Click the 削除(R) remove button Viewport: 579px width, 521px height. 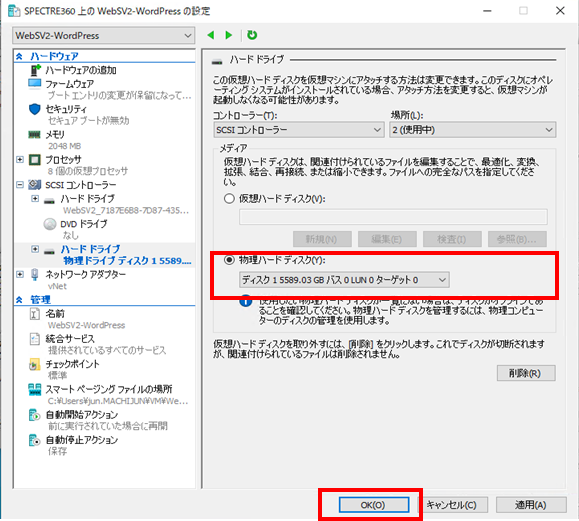[526, 373]
